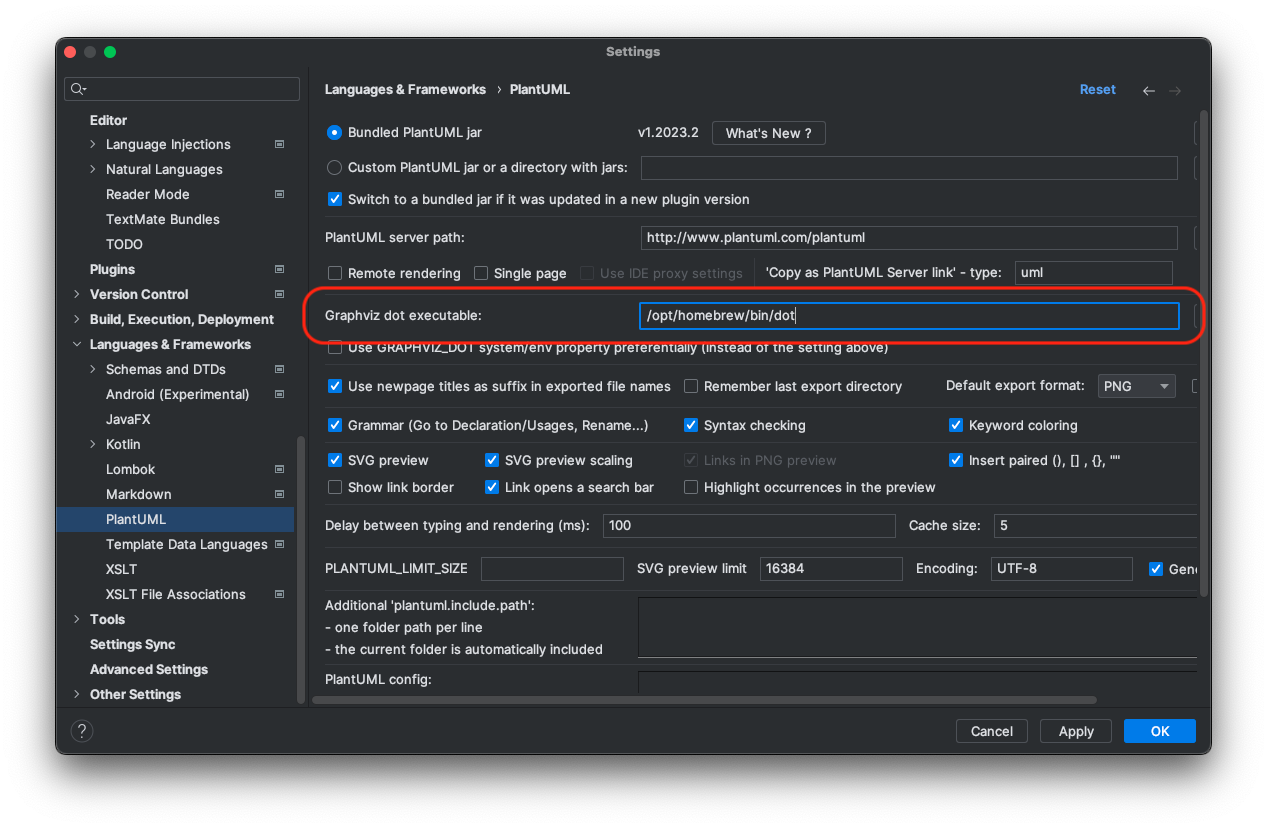Open Advanced Settings page

[149, 669]
